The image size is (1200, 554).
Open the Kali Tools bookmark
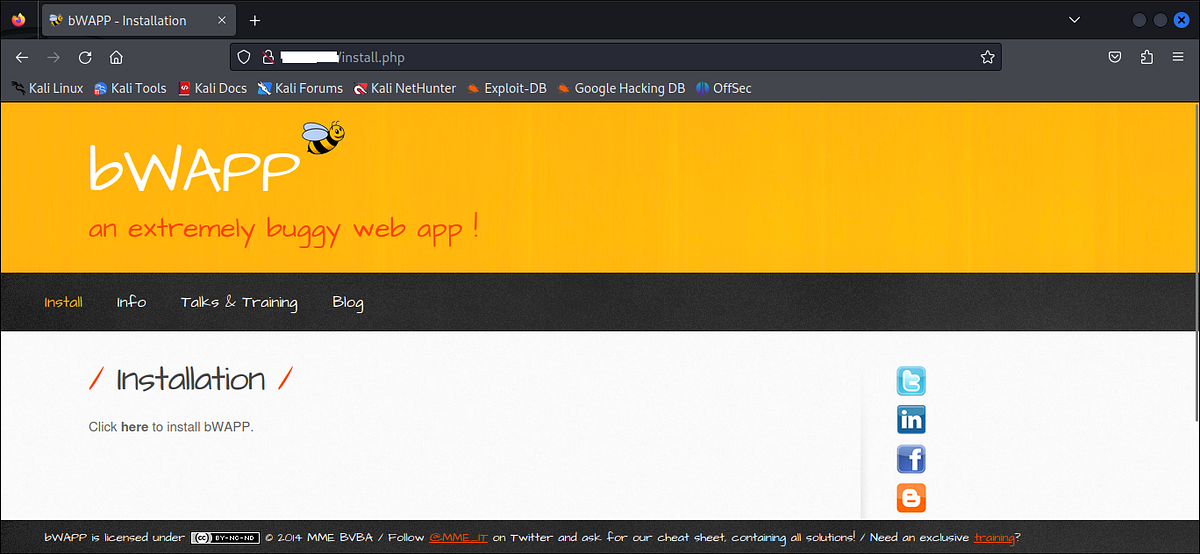pyautogui.click(x=130, y=88)
